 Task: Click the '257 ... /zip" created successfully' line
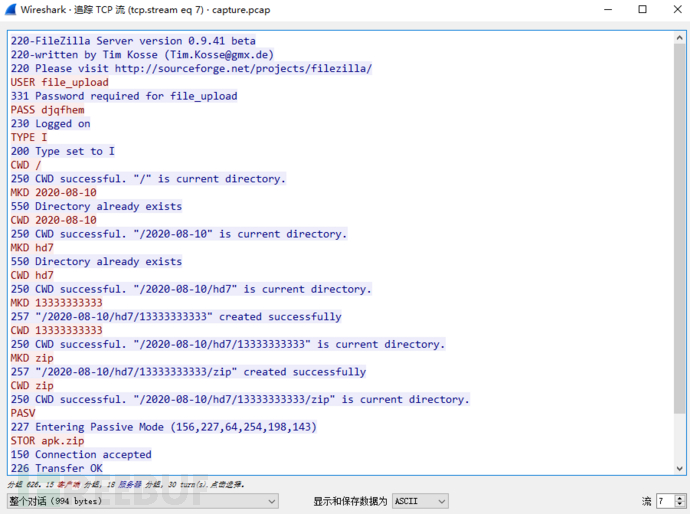(x=188, y=372)
